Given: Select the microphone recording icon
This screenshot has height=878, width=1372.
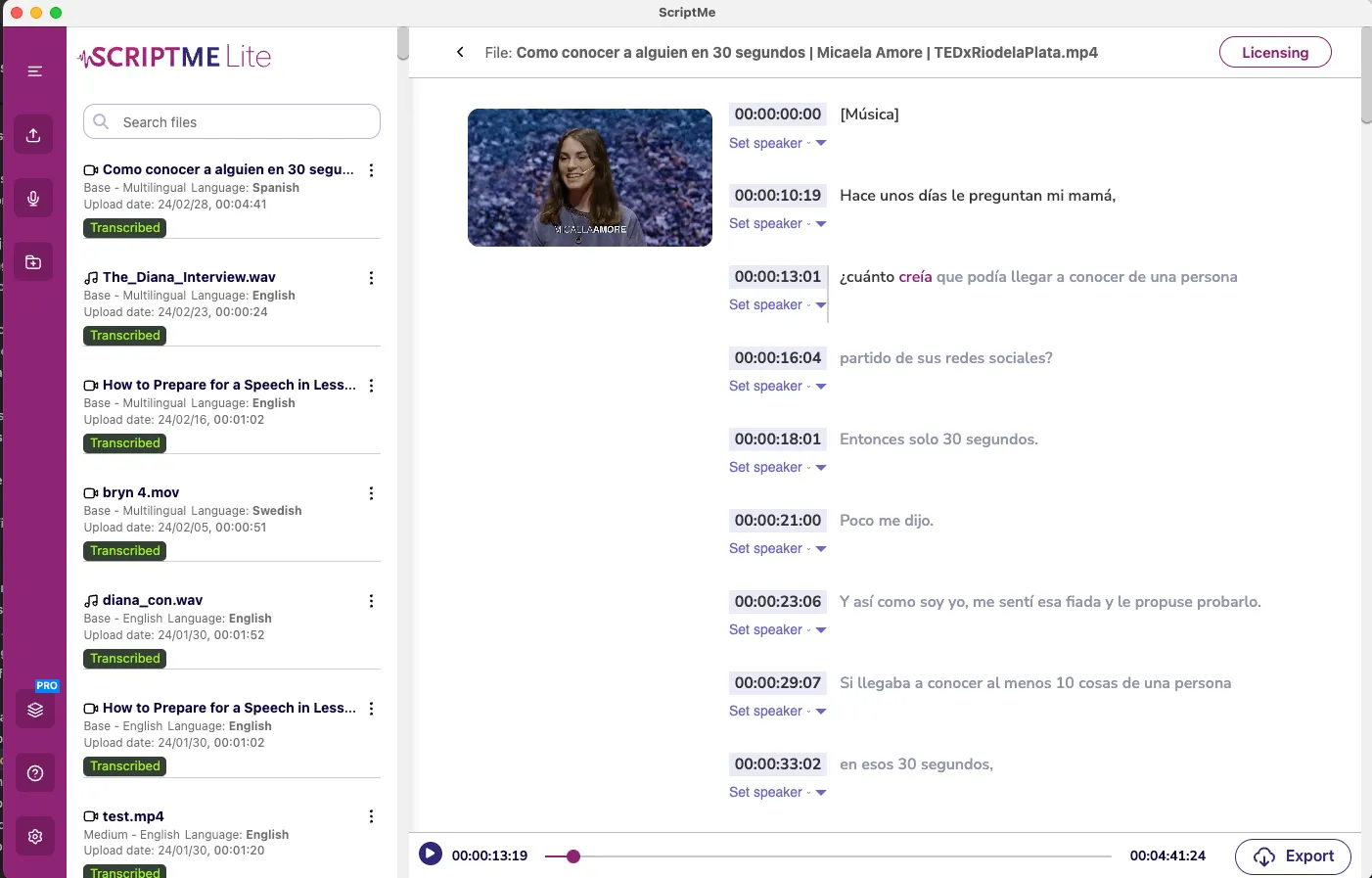Looking at the screenshot, I should coord(34,198).
